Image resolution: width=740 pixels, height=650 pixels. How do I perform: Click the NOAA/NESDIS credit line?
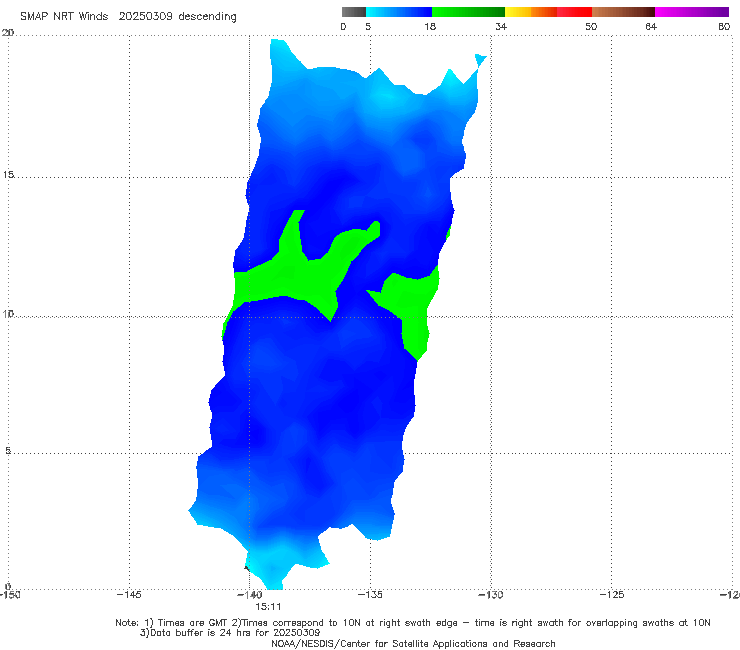click(413, 643)
